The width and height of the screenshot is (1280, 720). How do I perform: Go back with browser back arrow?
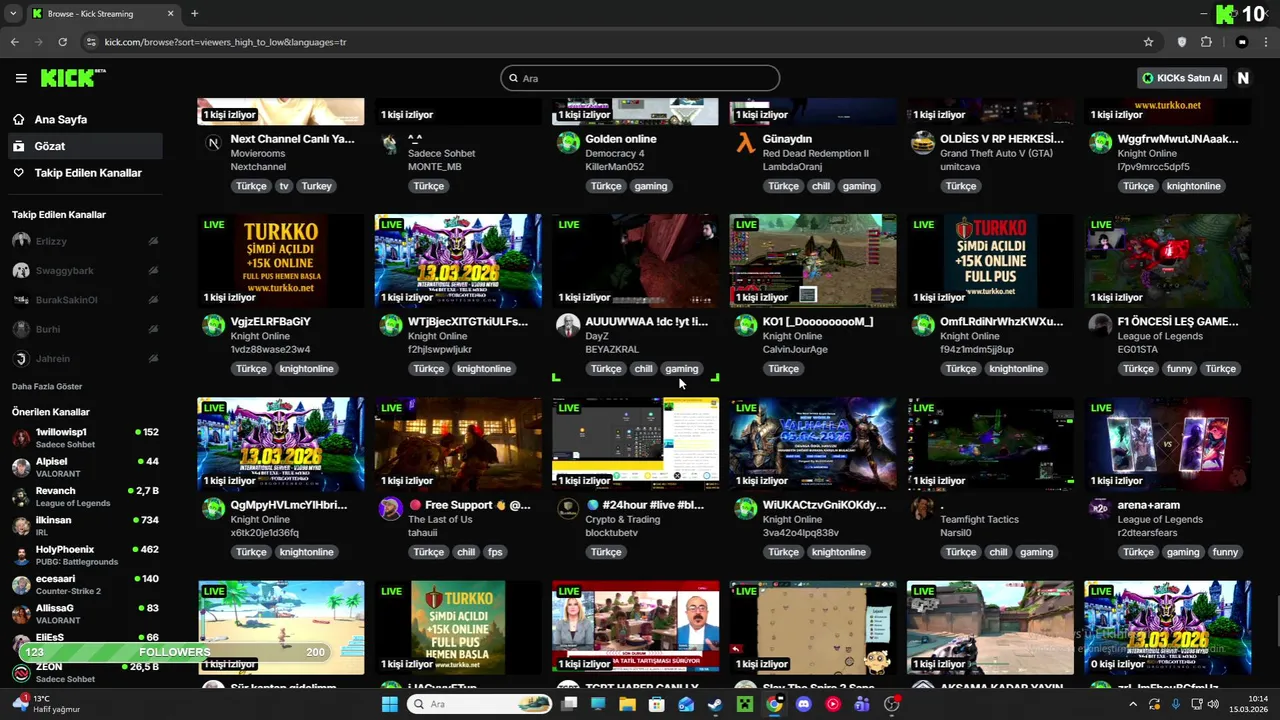point(15,42)
